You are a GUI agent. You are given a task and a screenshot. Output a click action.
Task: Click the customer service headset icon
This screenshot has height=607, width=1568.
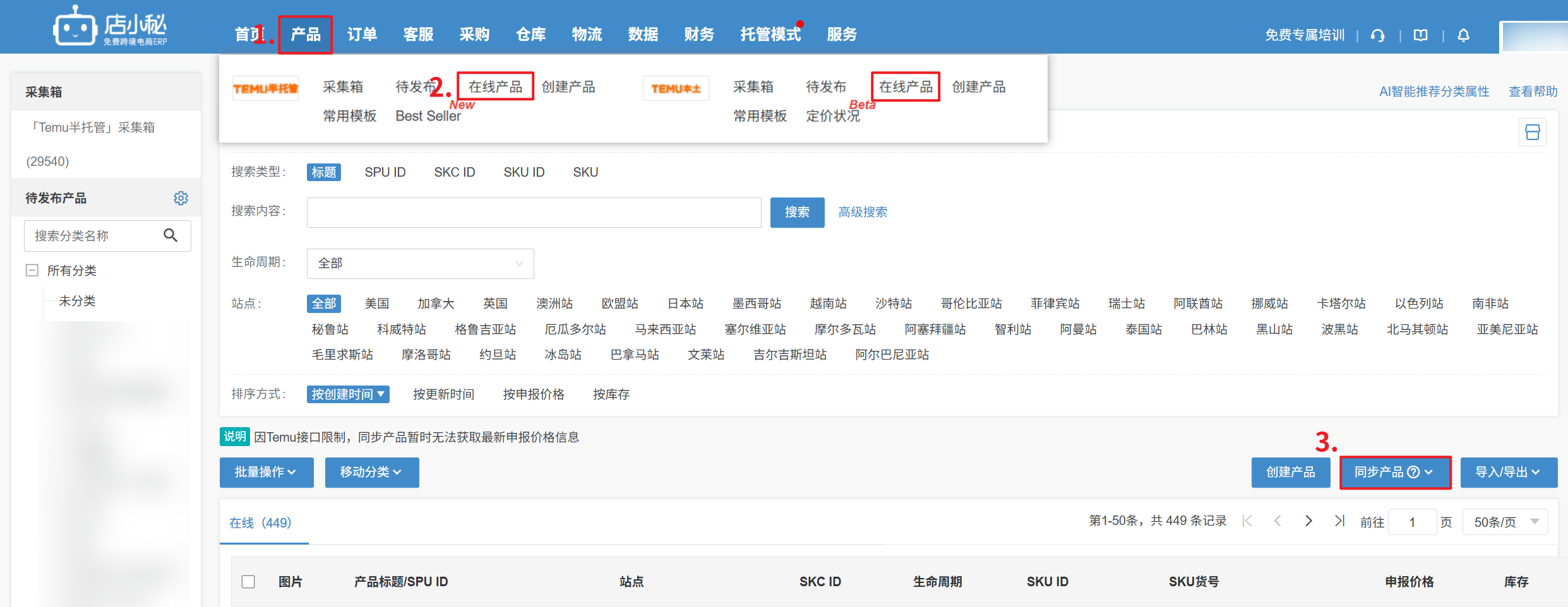point(1377,35)
